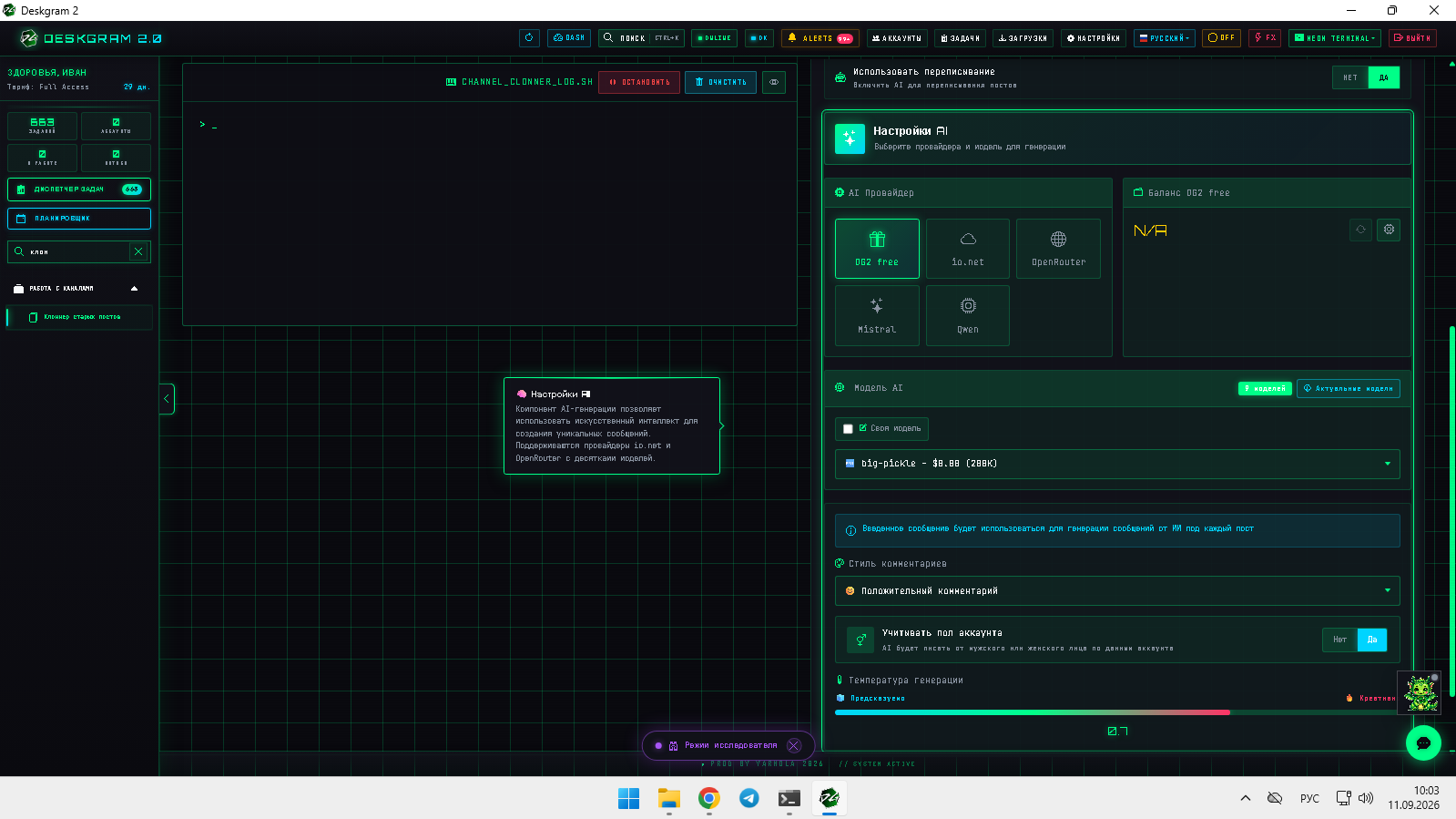Click the refresh icon in the top bar
Screen dimensions: 1456x819
(x=529, y=38)
